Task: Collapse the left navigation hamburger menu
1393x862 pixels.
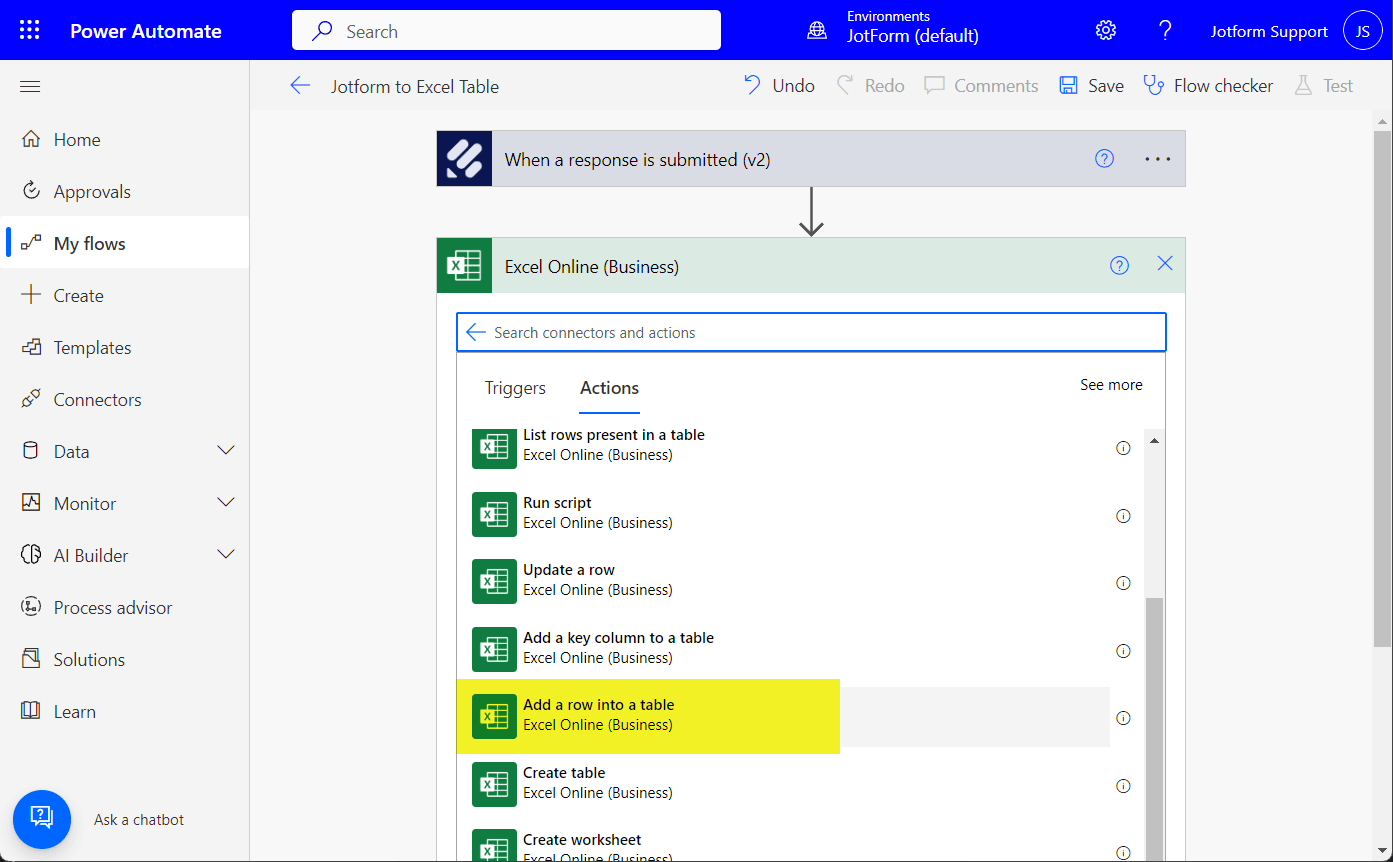Action: pos(30,87)
